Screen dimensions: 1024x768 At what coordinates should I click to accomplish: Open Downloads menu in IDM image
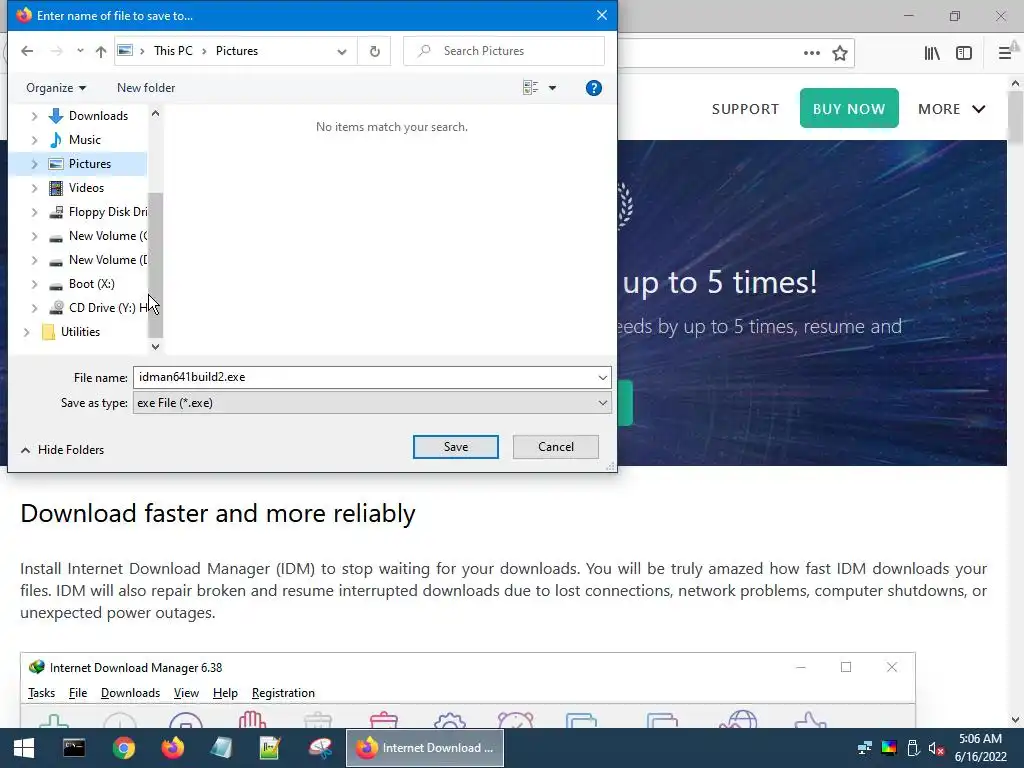130,693
